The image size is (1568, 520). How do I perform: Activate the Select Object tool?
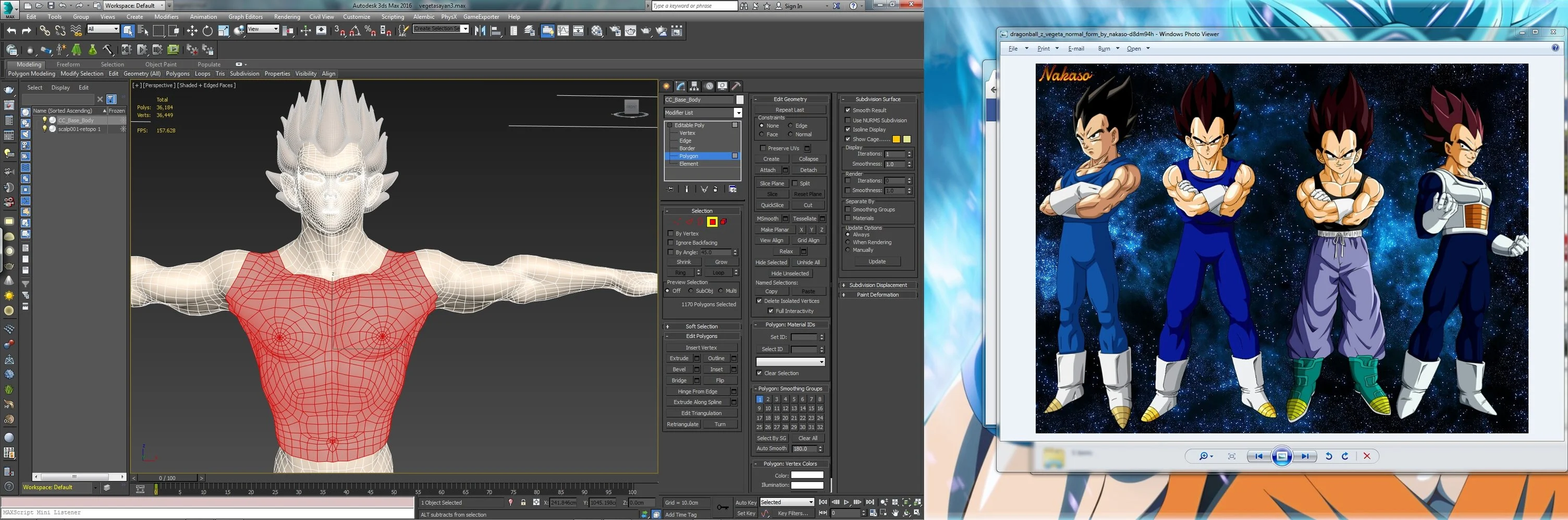pos(127,30)
